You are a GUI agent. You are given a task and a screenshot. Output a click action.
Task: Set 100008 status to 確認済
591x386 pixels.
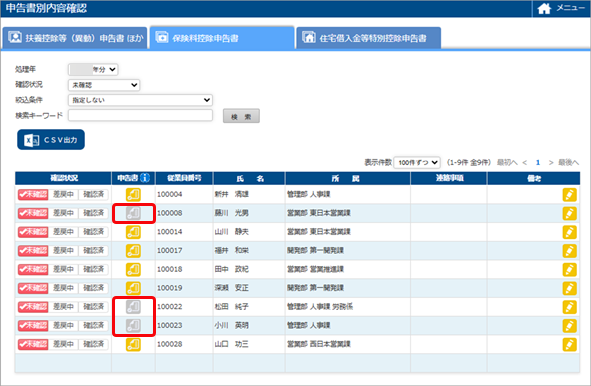coord(93,213)
